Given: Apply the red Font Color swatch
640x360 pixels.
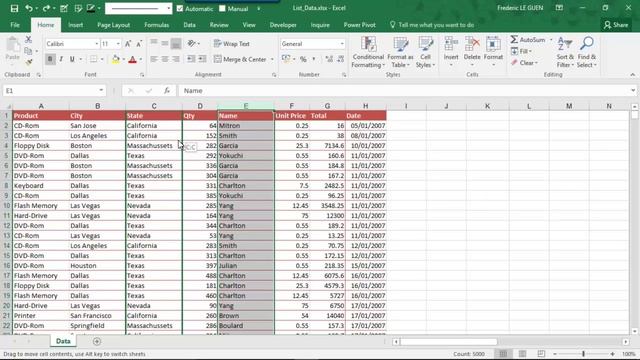Looking at the screenshot, I should pos(132,60).
